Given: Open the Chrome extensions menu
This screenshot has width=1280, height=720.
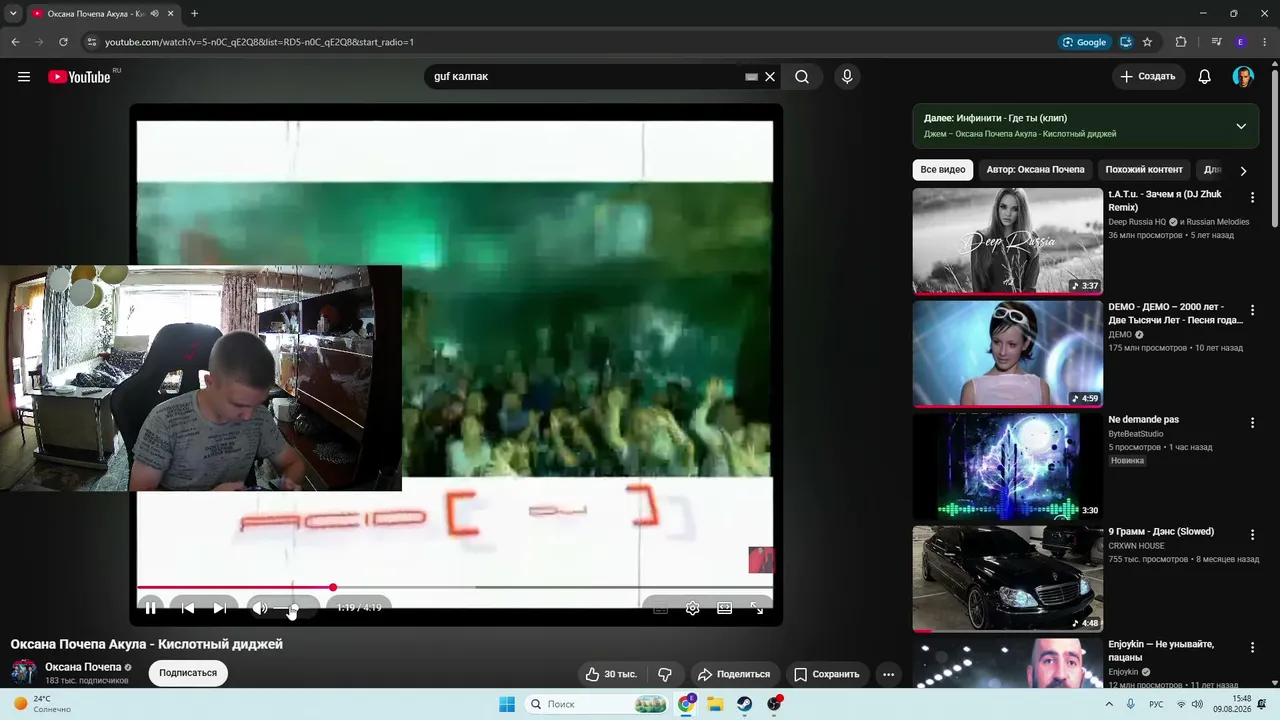Looking at the screenshot, I should [1181, 42].
